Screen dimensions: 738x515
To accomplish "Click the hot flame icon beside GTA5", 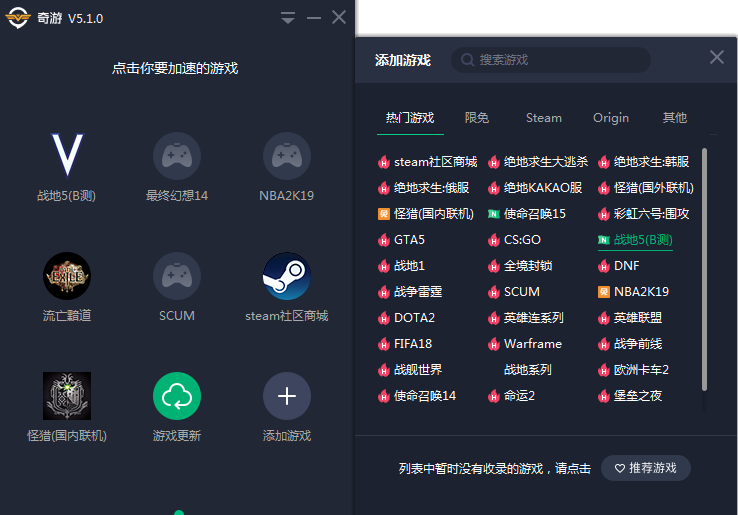I will (x=384, y=241).
